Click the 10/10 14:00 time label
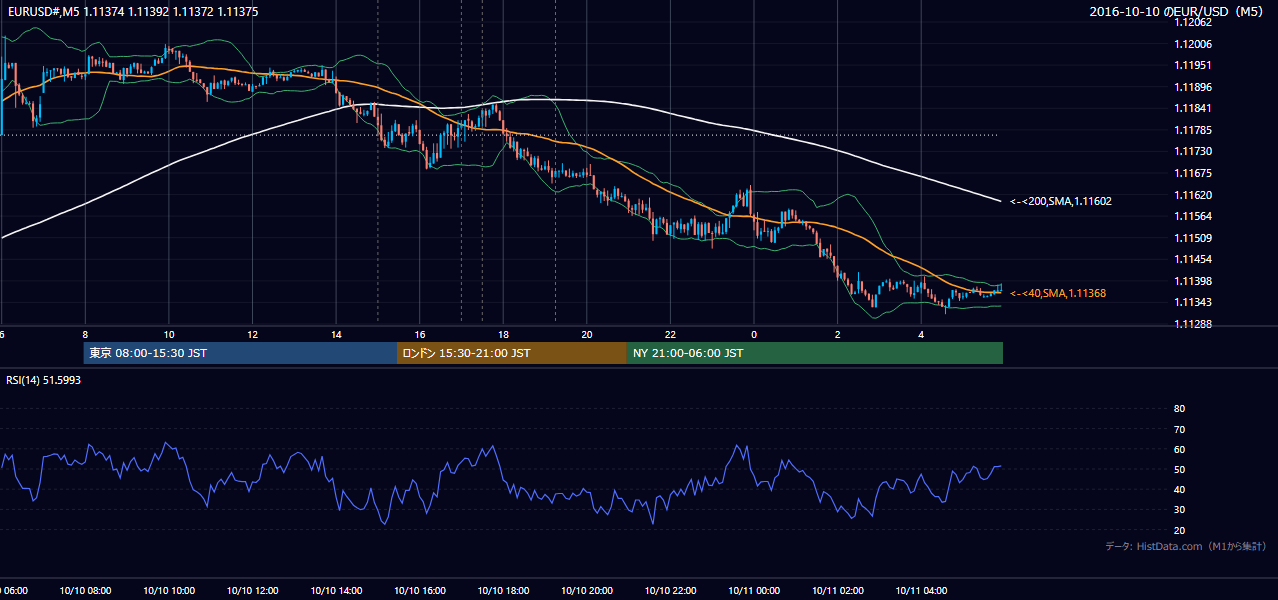The width and height of the screenshot is (1278, 600). click(x=336, y=591)
